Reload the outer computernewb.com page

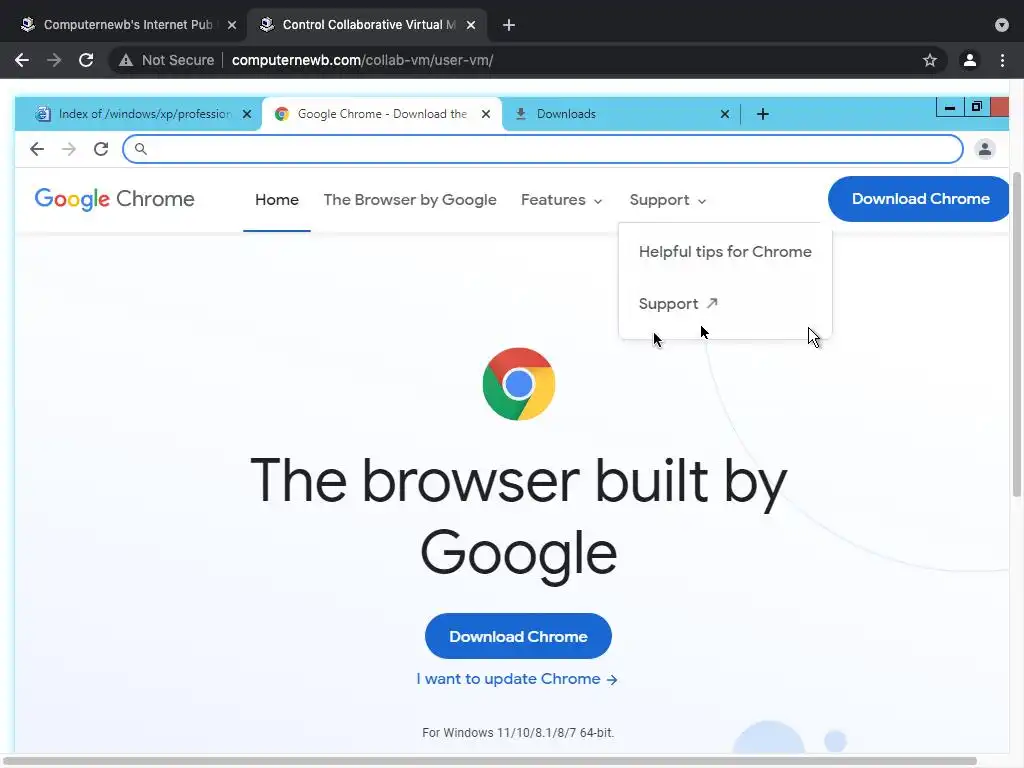(x=86, y=60)
